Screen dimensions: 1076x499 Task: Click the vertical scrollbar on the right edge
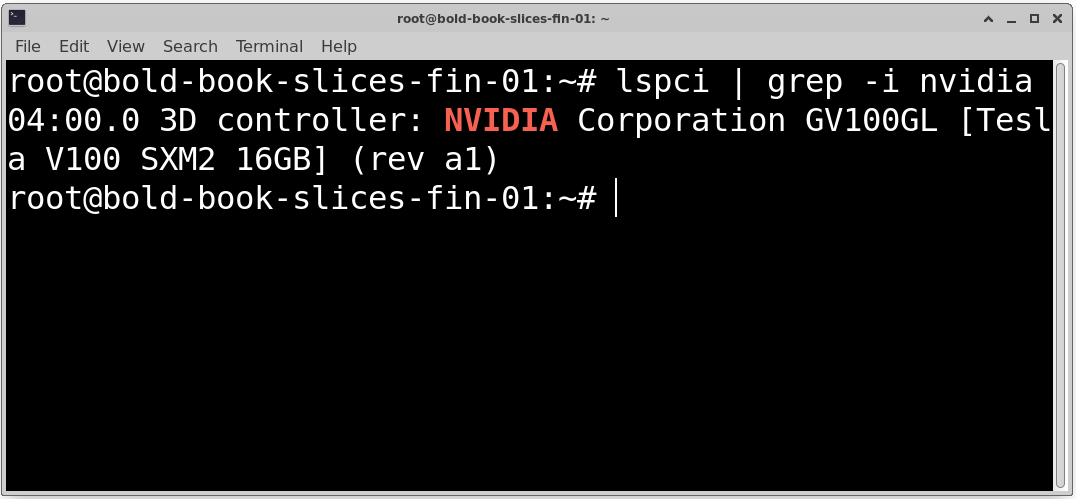click(1060, 275)
